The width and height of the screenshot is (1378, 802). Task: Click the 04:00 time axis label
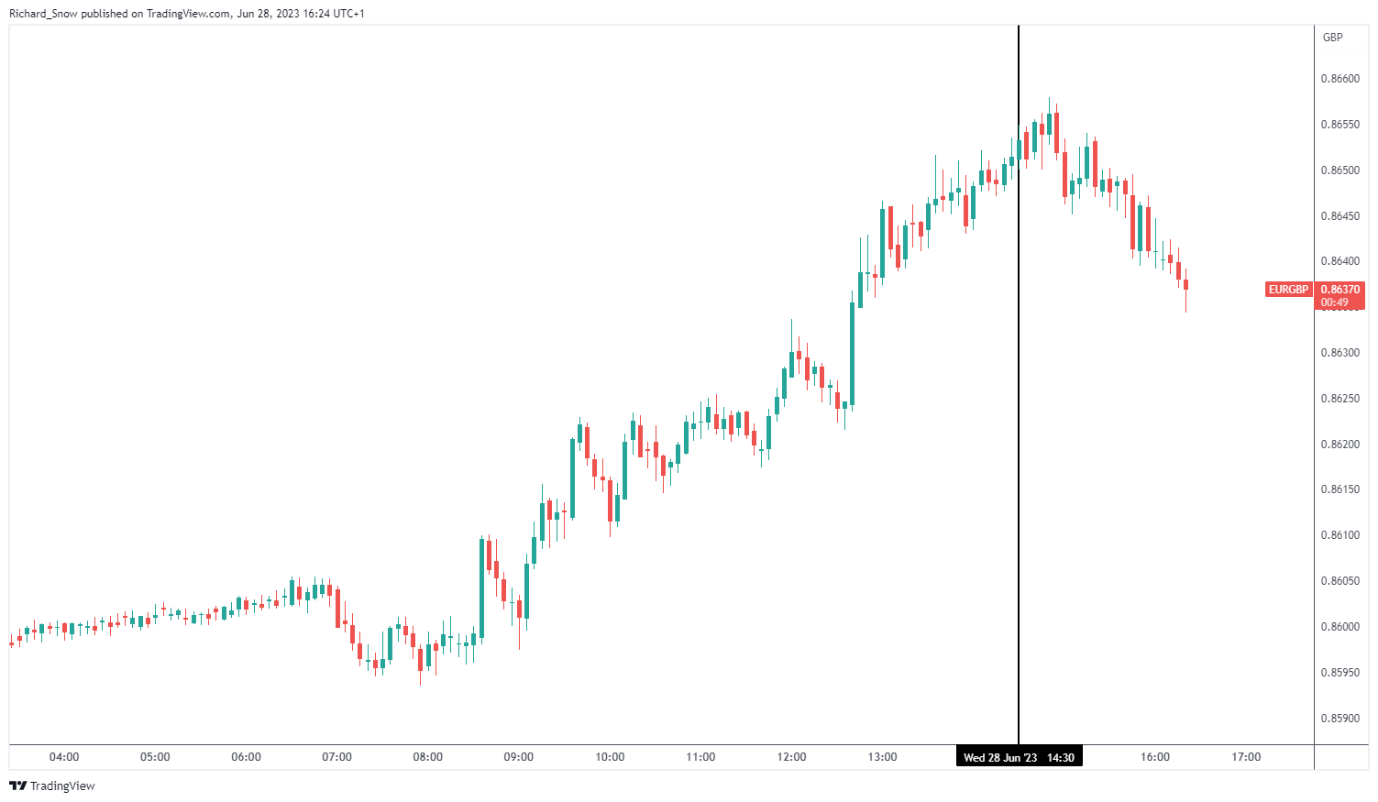[x=64, y=757]
